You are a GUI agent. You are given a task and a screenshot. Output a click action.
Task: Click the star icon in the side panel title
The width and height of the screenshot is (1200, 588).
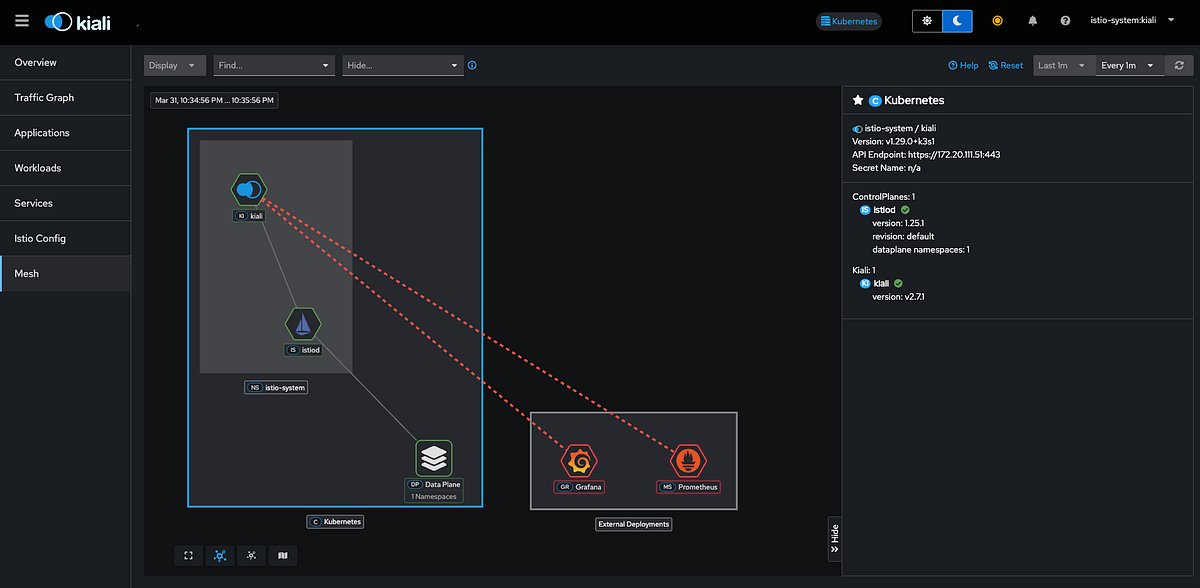coord(857,100)
